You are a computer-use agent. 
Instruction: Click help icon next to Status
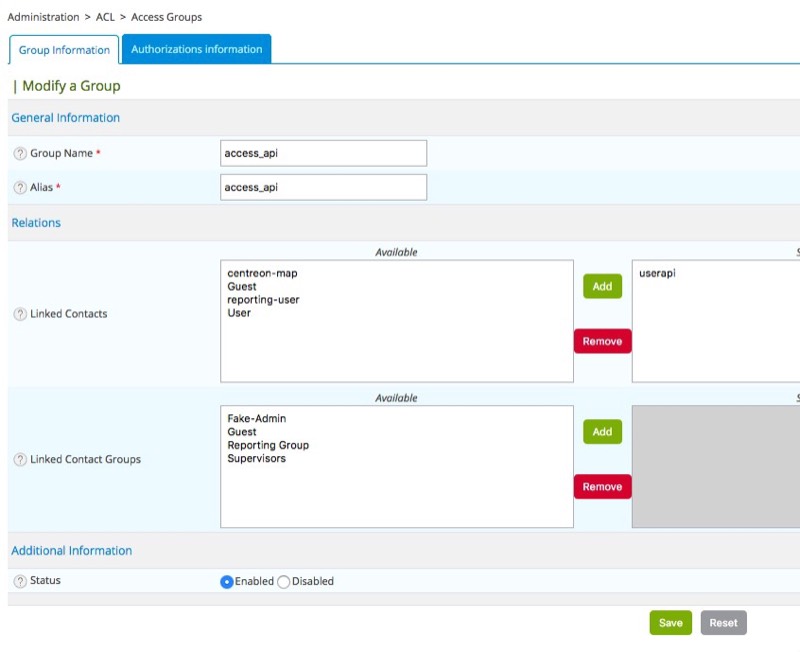pyautogui.click(x=20, y=582)
